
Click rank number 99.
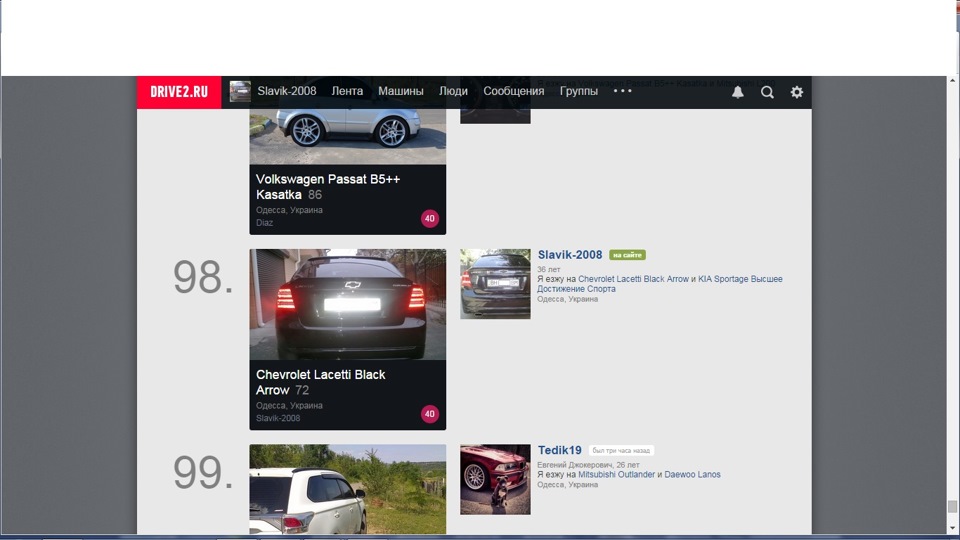(203, 473)
